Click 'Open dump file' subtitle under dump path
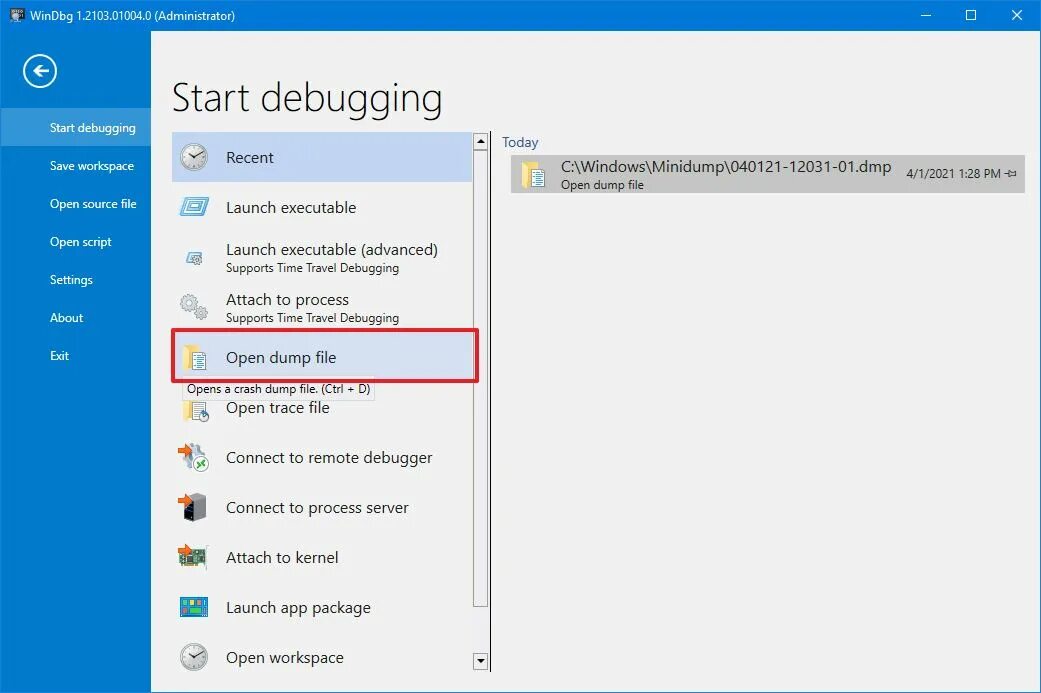The height and width of the screenshot is (693, 1041). coord(602,185)
